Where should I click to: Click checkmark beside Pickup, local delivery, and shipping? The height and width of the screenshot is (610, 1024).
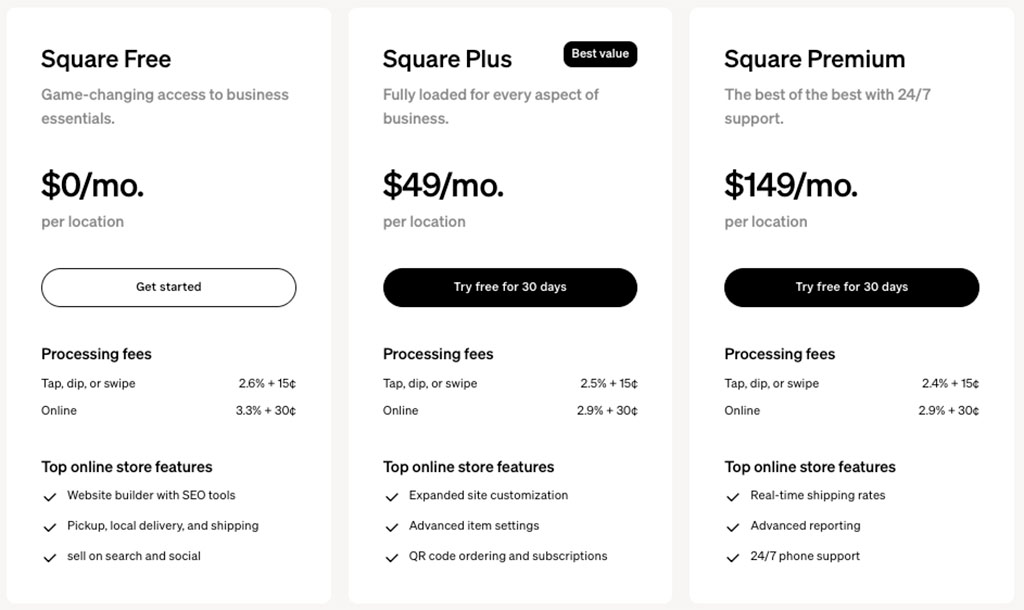point(49,527)
